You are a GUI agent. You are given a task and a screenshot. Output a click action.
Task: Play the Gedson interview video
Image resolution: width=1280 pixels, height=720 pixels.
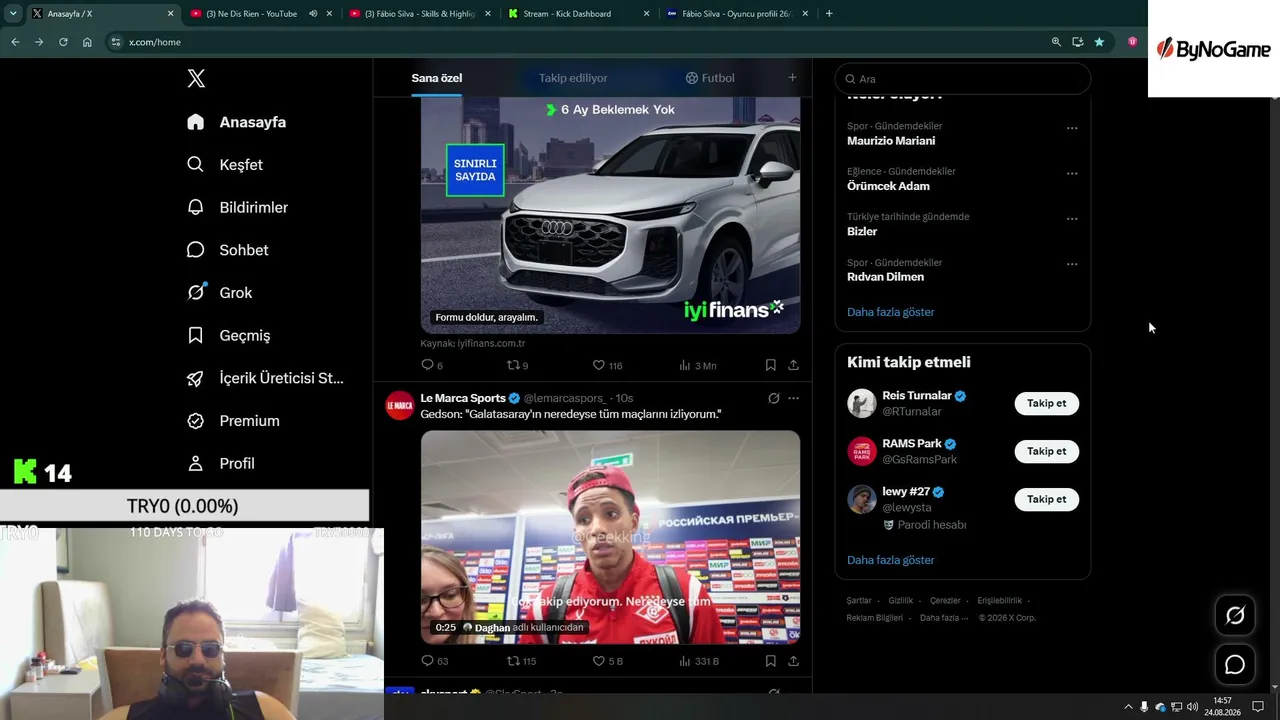coord(610,537)
